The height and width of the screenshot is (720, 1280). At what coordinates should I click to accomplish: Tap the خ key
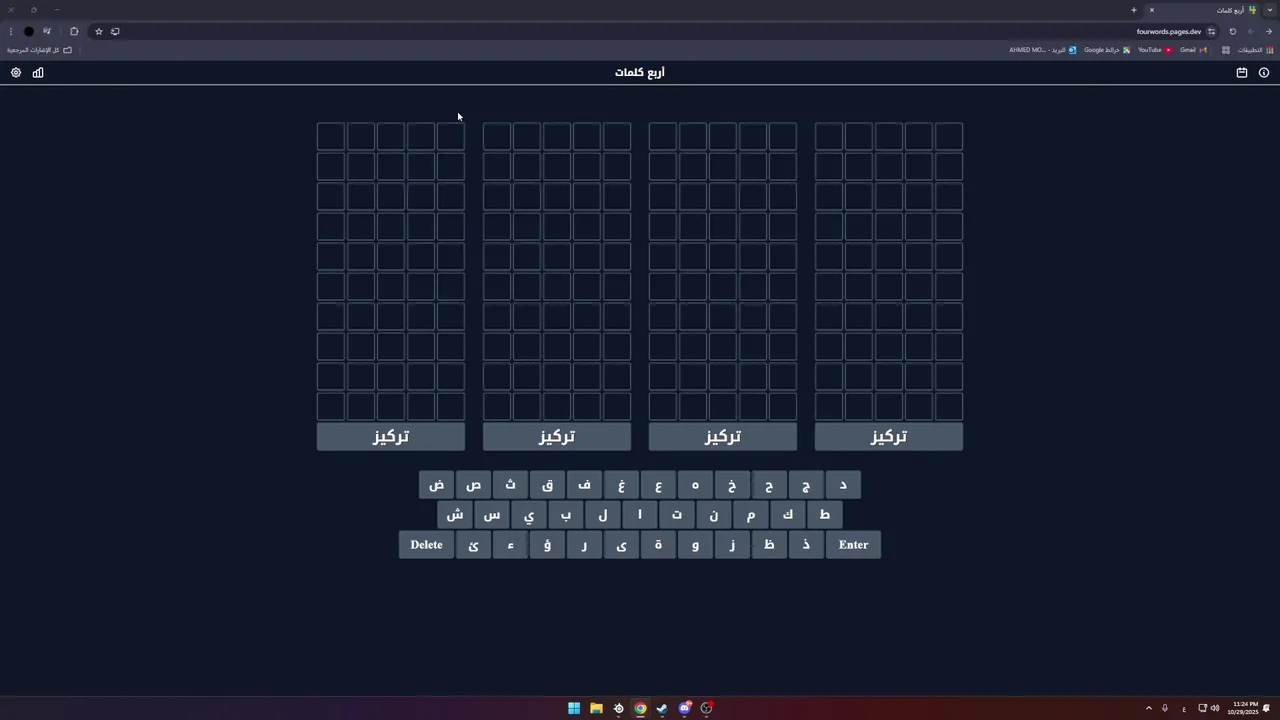point(732,485)
